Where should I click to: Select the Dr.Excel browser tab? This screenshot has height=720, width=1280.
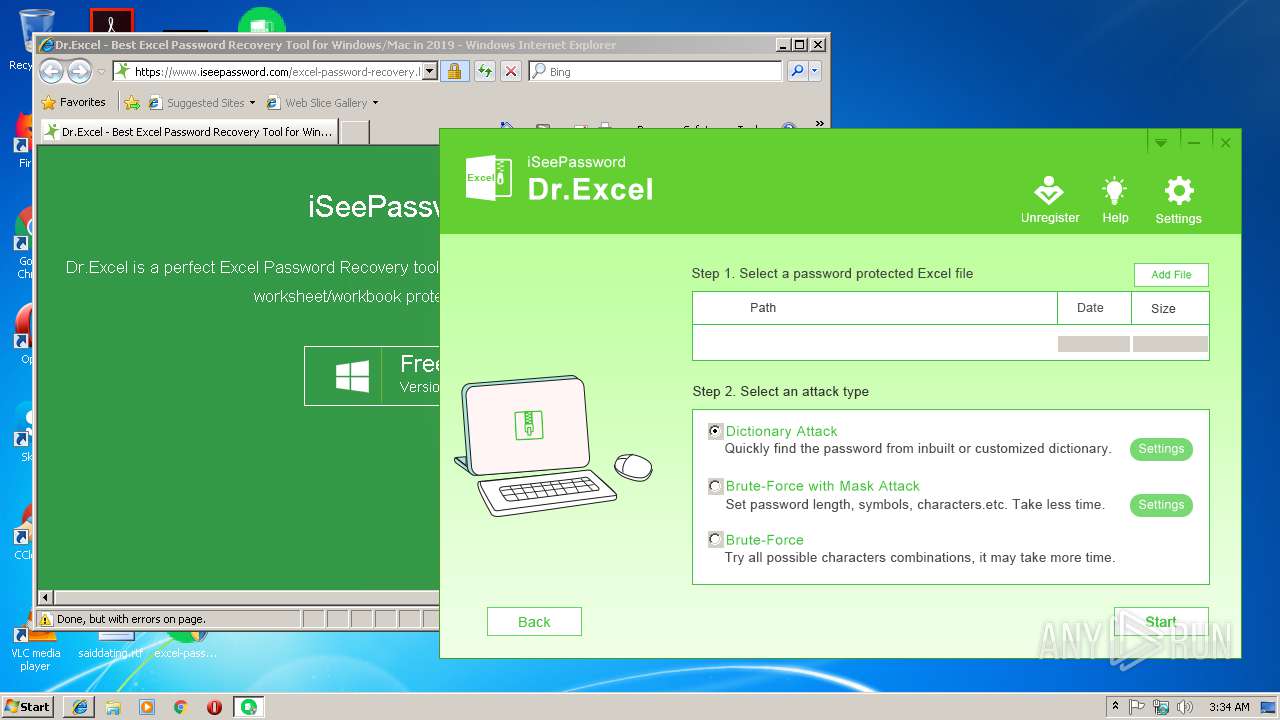coord(188,132)
